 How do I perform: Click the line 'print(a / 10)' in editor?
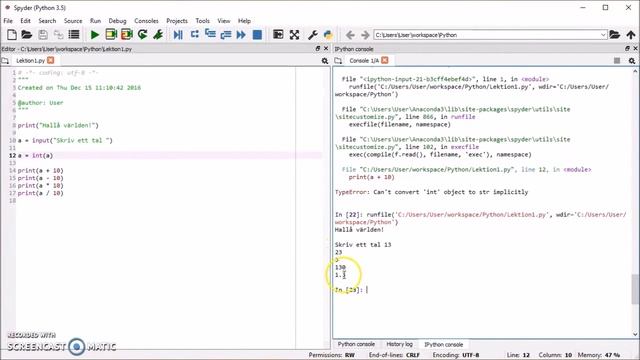[40, 193]
